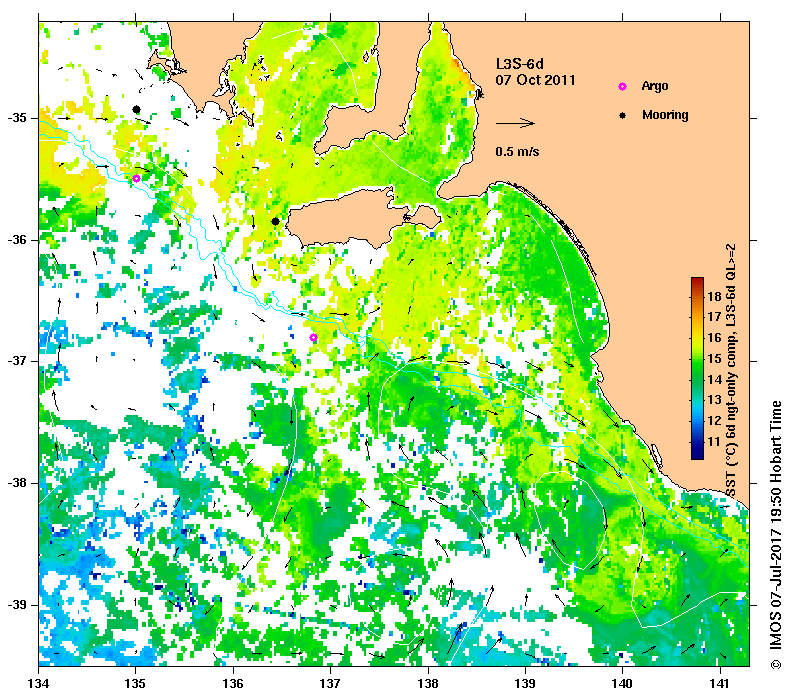The image size is (791, 700).
Task: Click the colorbar value '16'
Action: coord(714,337)
